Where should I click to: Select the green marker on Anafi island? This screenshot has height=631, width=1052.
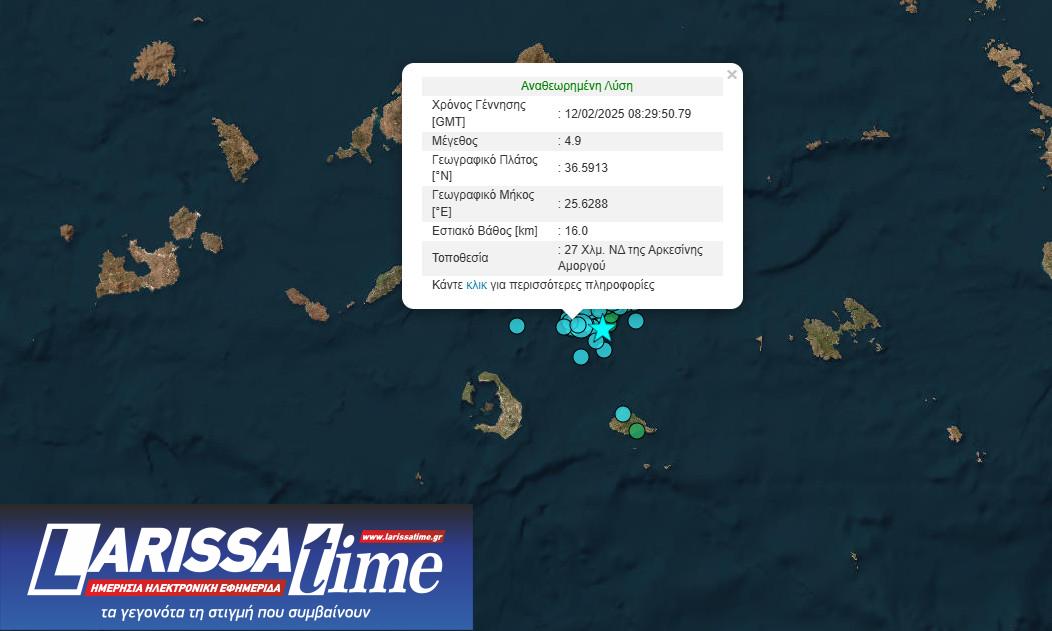(637, 431)
